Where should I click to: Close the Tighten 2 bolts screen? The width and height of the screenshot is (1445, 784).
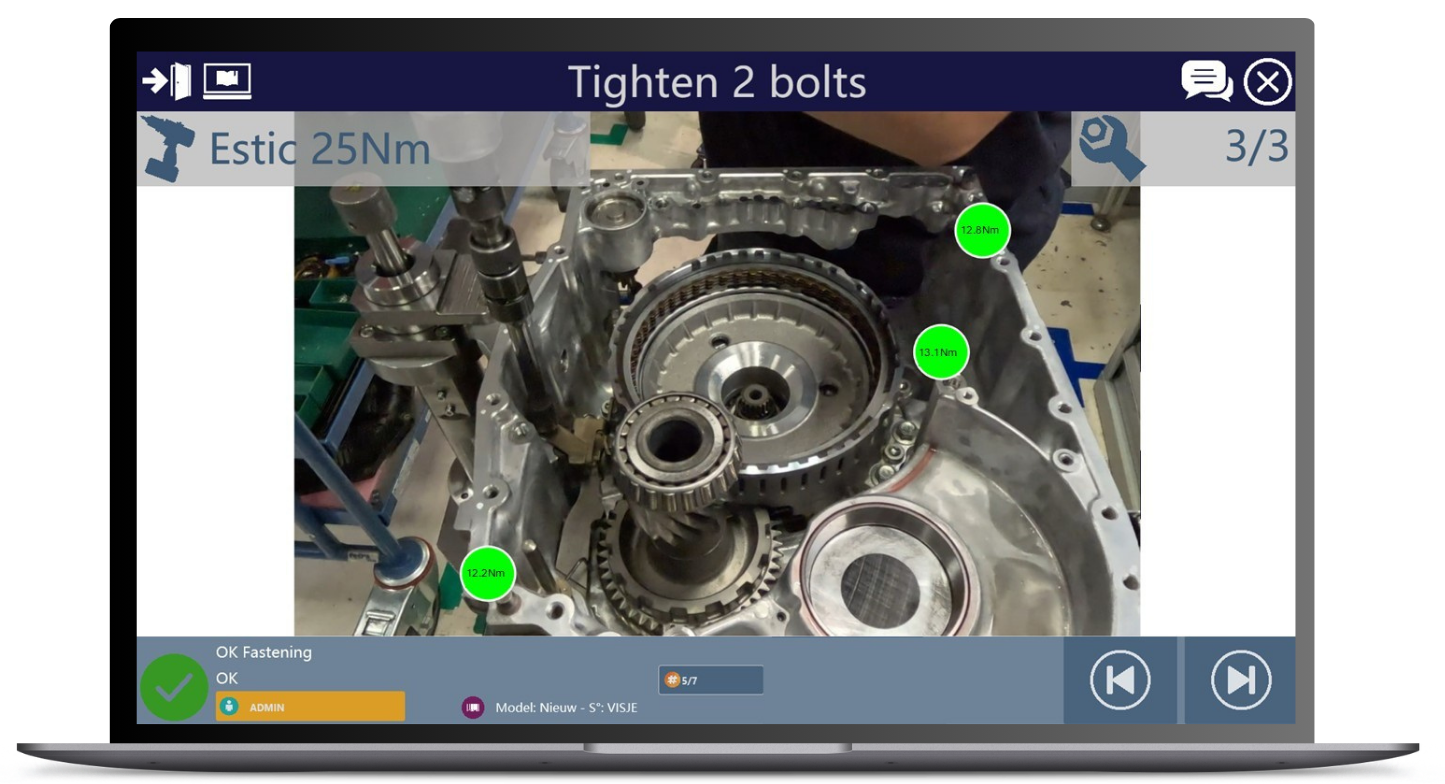coord(1267,82)
